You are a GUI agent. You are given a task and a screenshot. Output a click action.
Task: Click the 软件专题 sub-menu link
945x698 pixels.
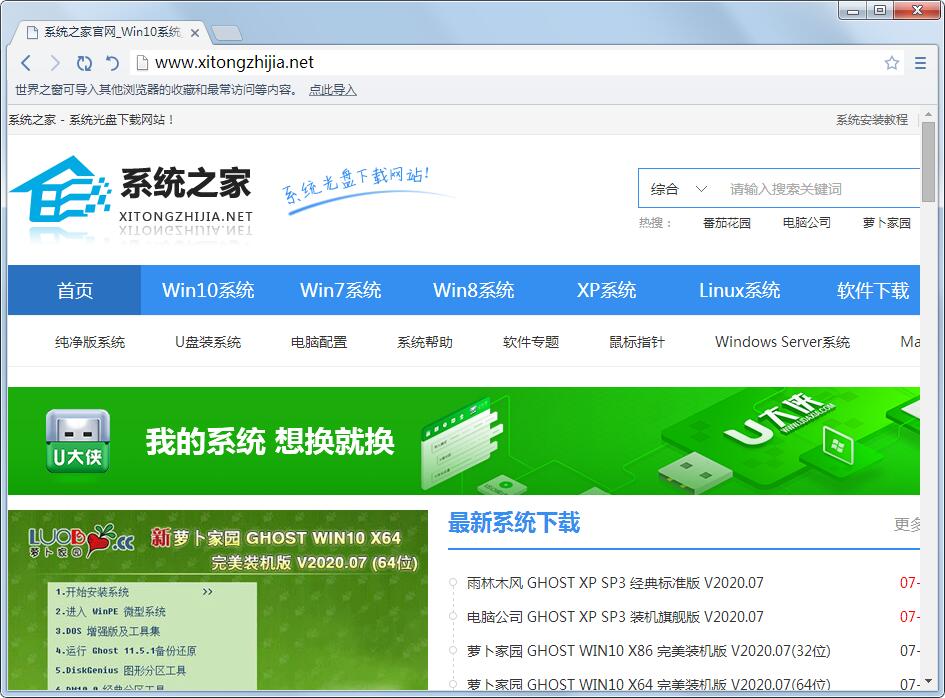click(x=531, y=342)
